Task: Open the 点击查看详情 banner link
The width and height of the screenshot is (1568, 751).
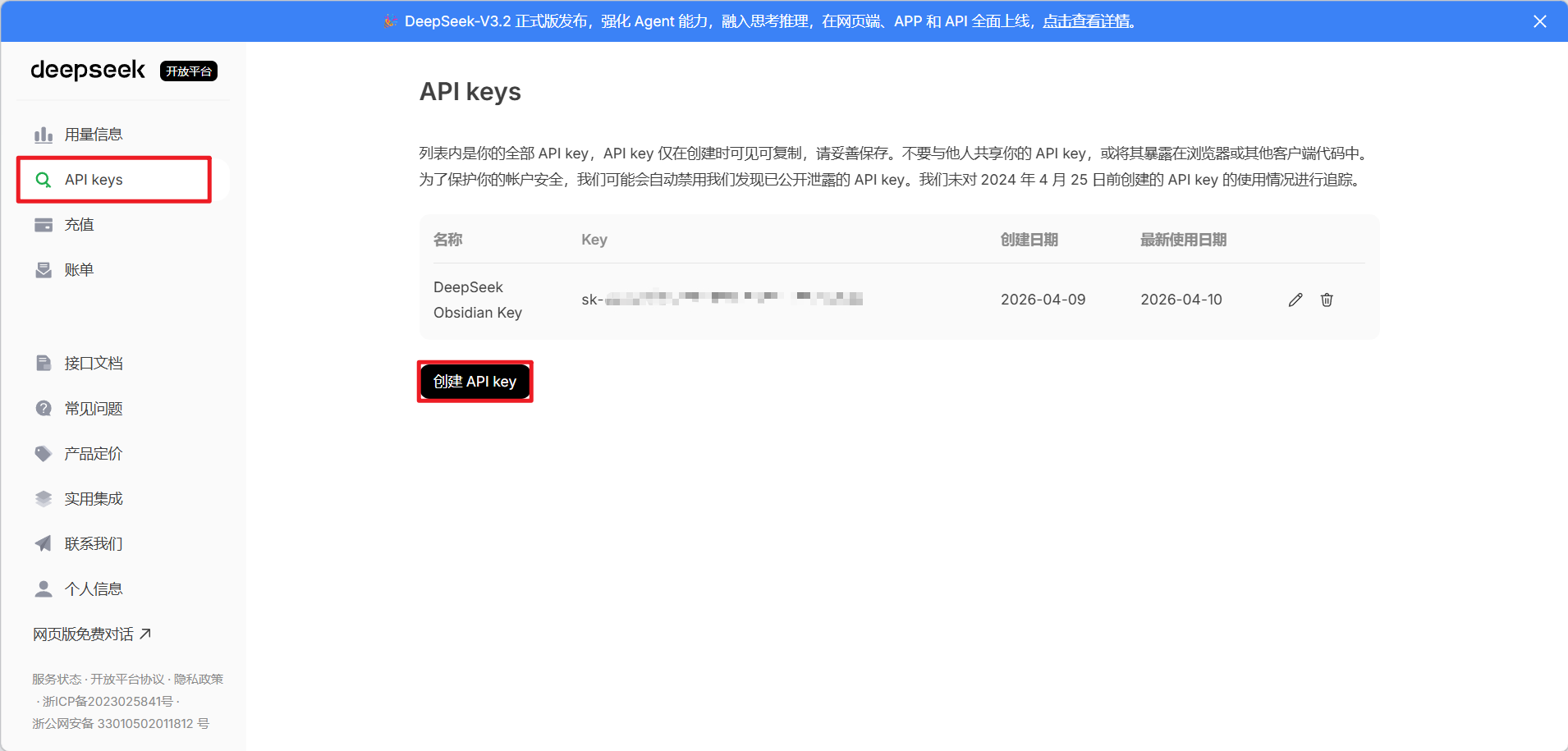Action: (1087, 21)
